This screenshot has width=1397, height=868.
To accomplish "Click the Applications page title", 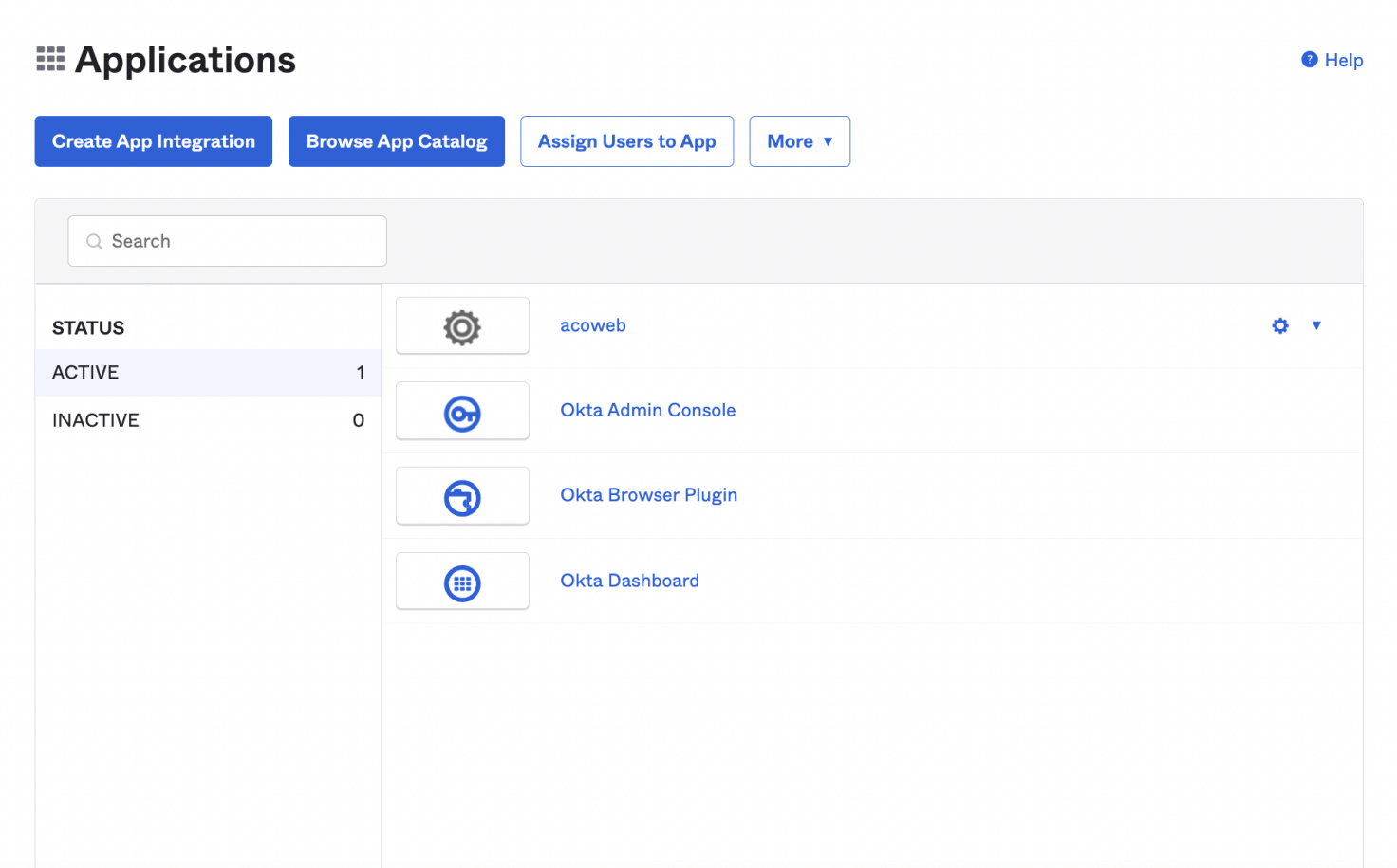I will [185, 60].
